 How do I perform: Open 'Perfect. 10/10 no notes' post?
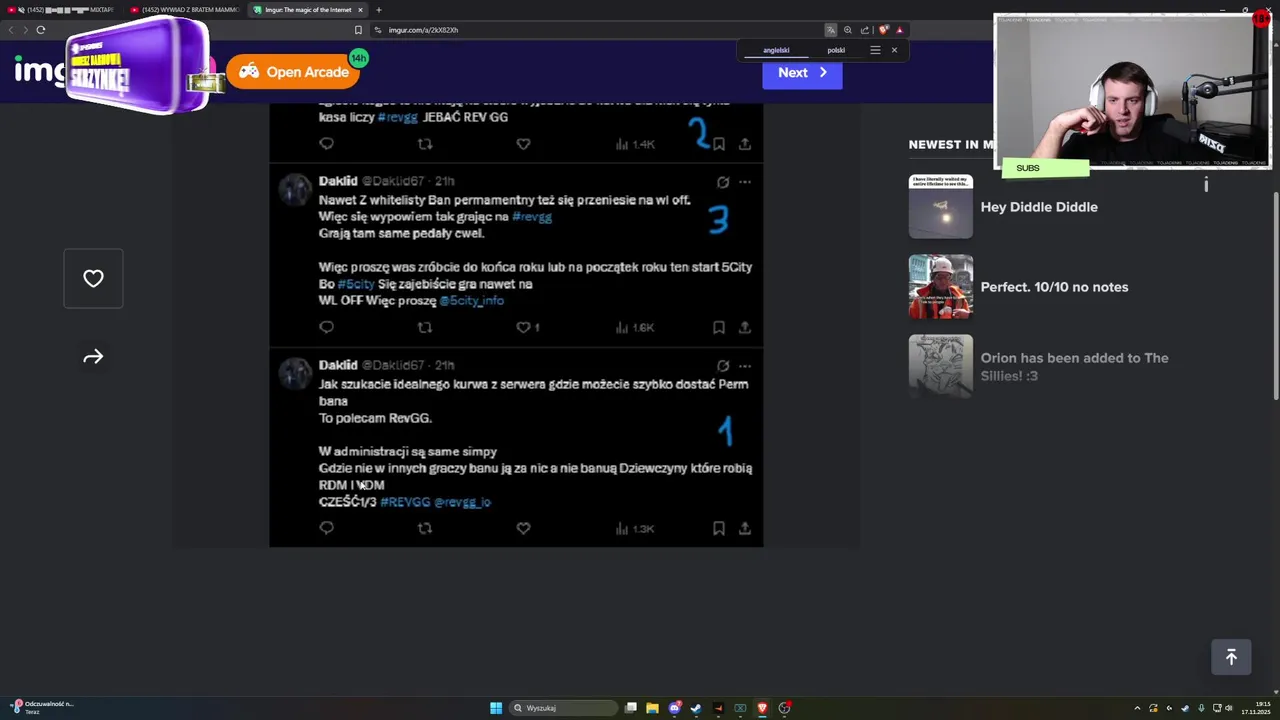click(x=1054, y=287)
